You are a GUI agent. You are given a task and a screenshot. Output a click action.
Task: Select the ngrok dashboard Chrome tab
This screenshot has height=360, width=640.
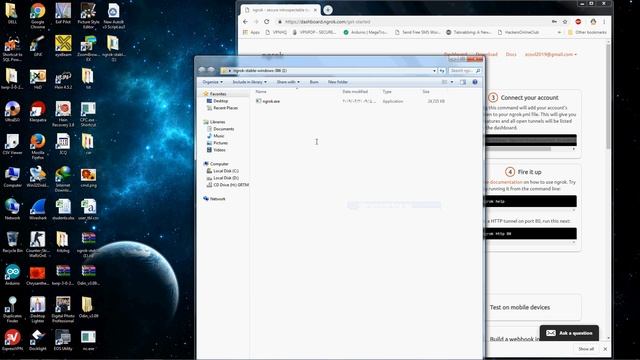pyautogui.click(x=280, y=10)
